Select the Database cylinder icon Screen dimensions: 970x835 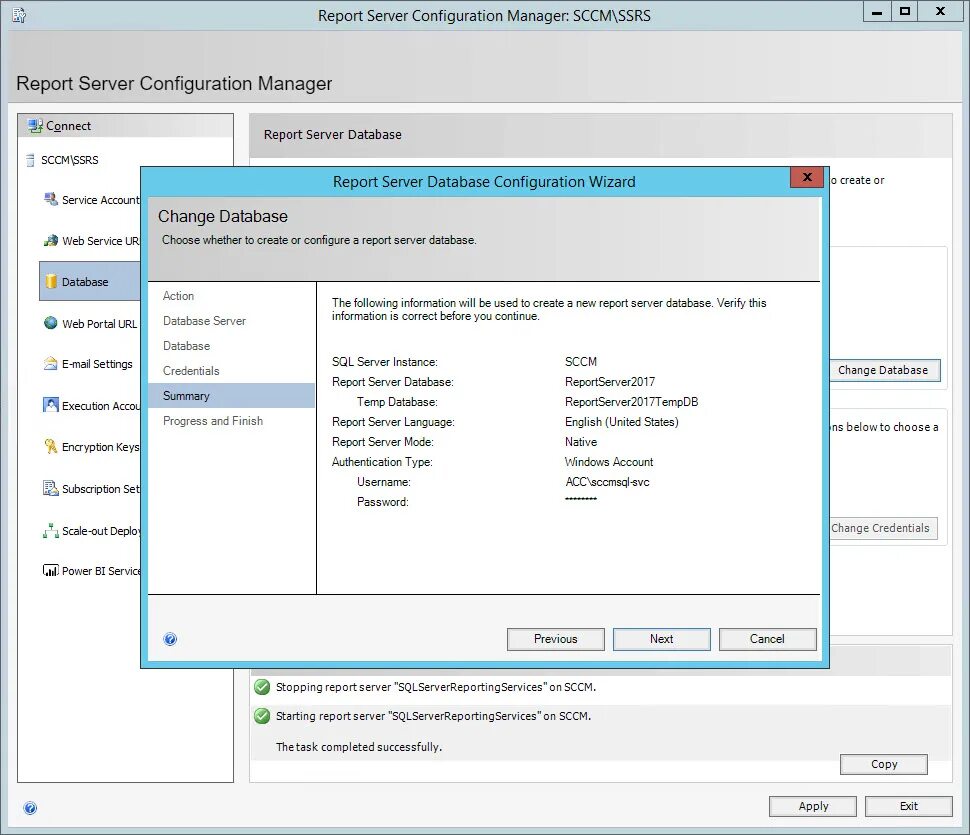point(51,281)
